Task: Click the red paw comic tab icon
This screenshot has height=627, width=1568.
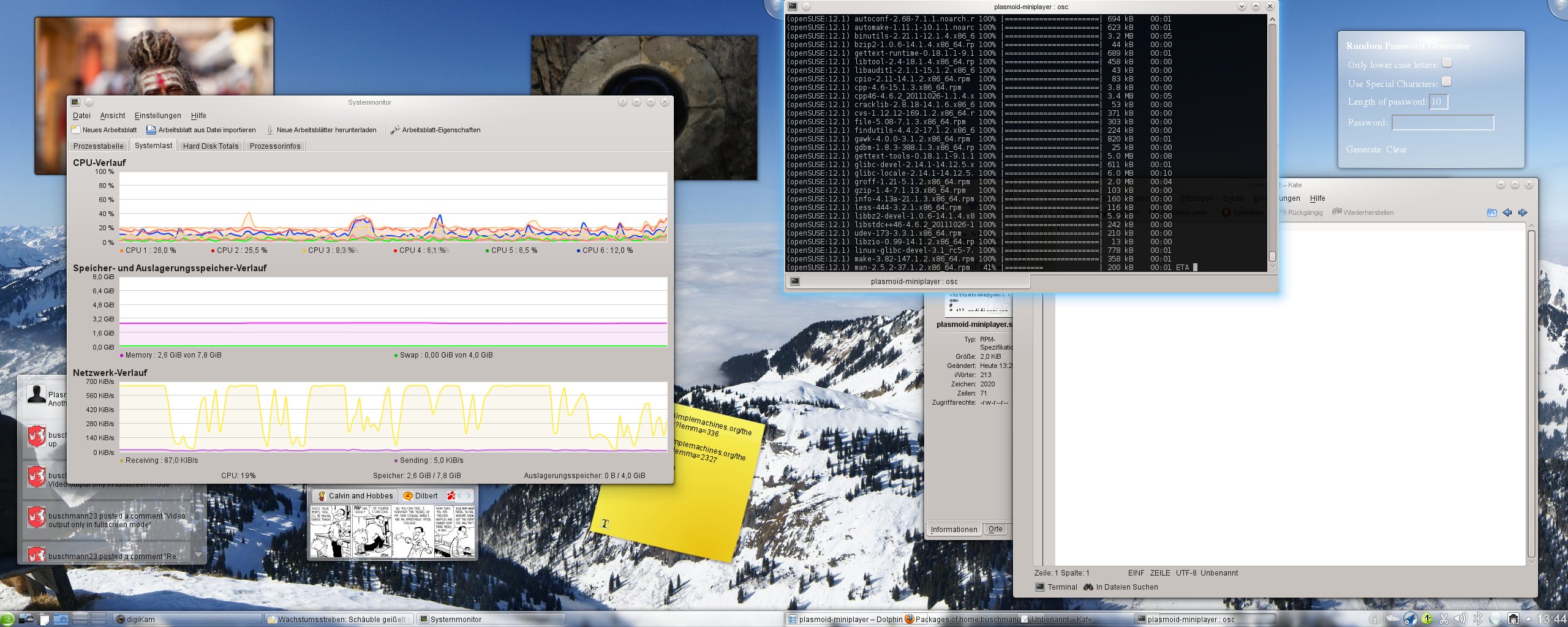Action: (451, 496)
